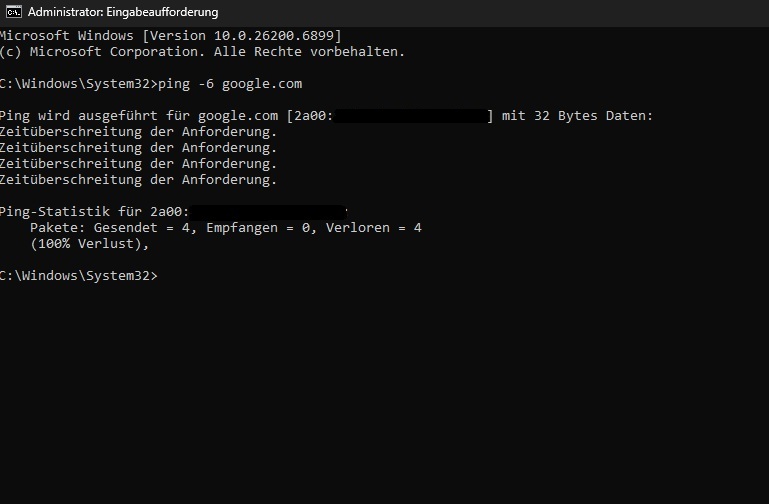Click the 'Empfangen = 0' statistic

[258, 228]
